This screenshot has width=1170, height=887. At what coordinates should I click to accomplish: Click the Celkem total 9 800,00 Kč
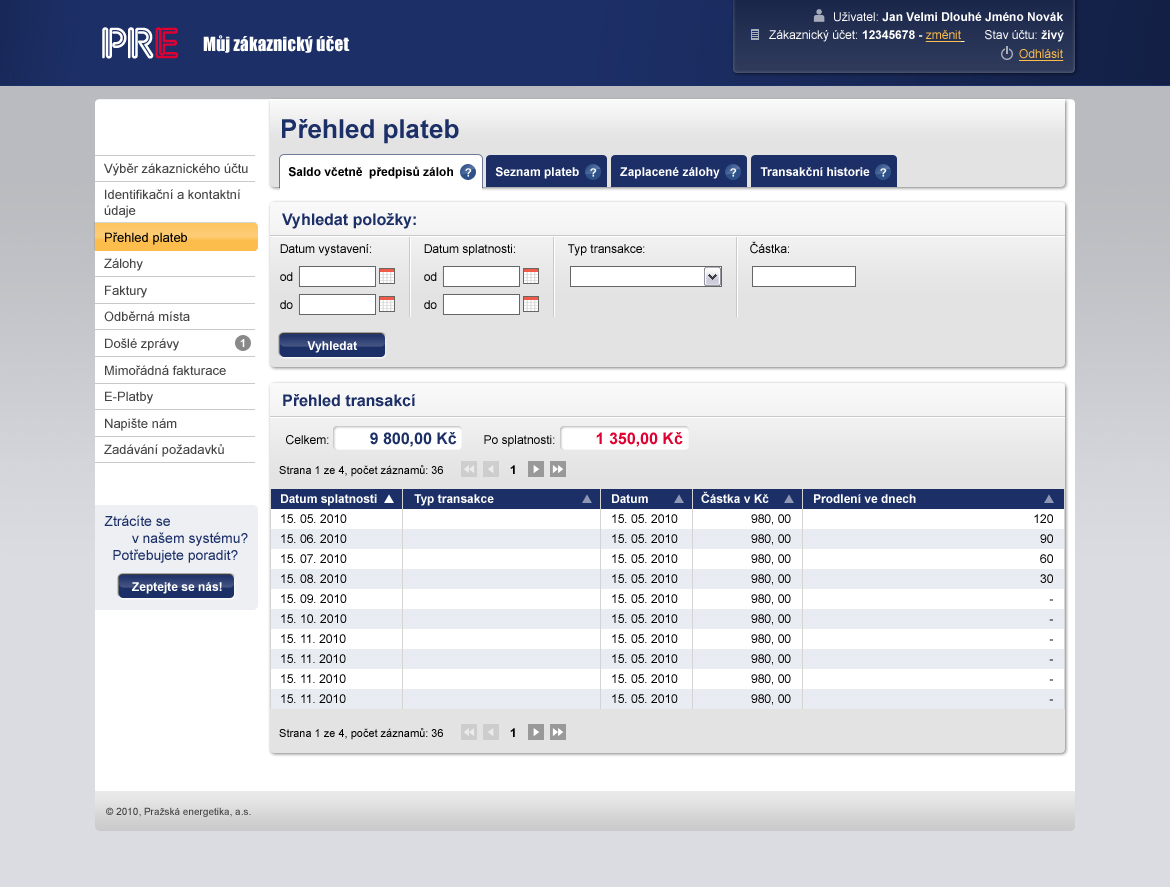pyautogui.click(x=398, y=439)
